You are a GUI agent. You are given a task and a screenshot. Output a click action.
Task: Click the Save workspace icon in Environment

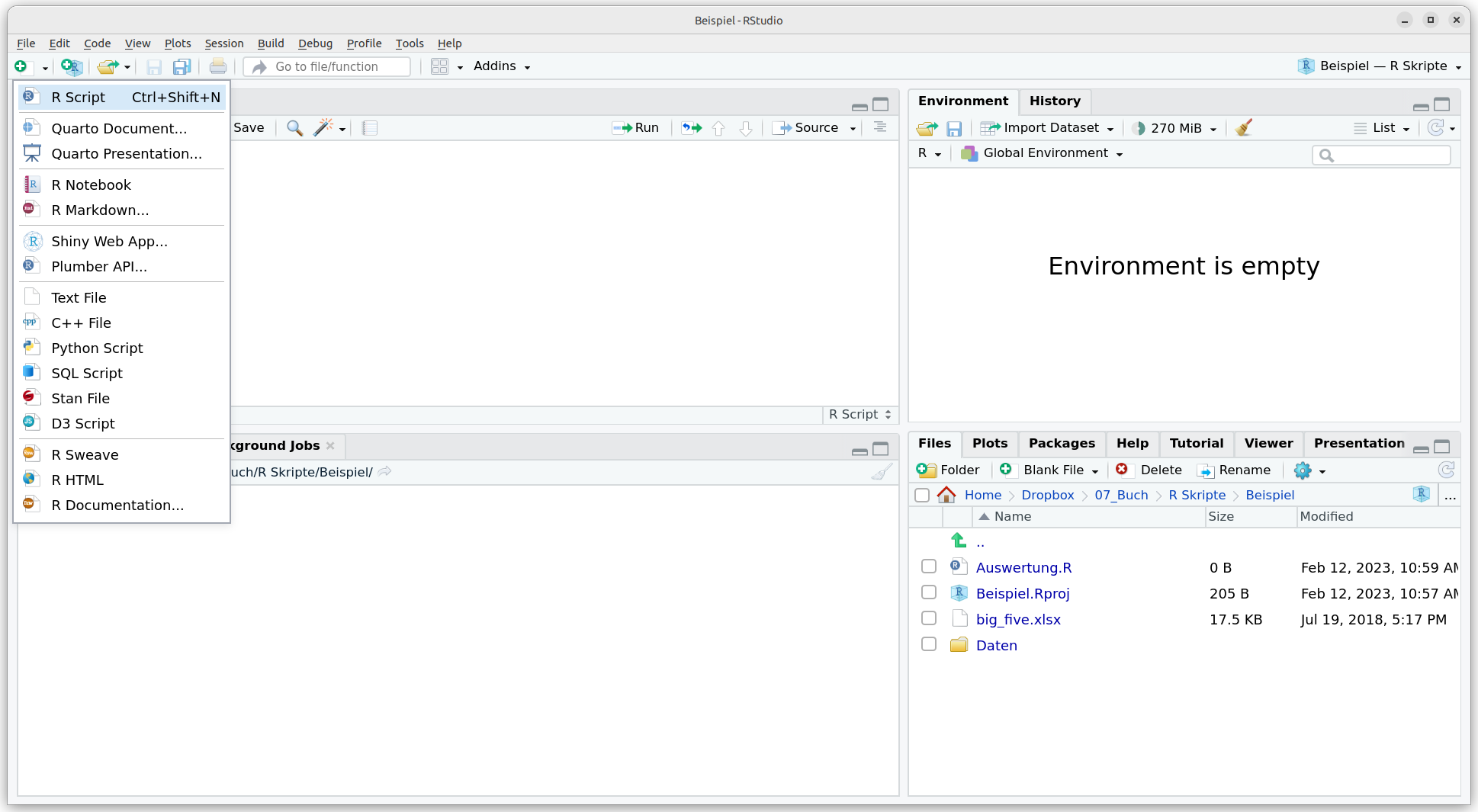pos(954,128)
